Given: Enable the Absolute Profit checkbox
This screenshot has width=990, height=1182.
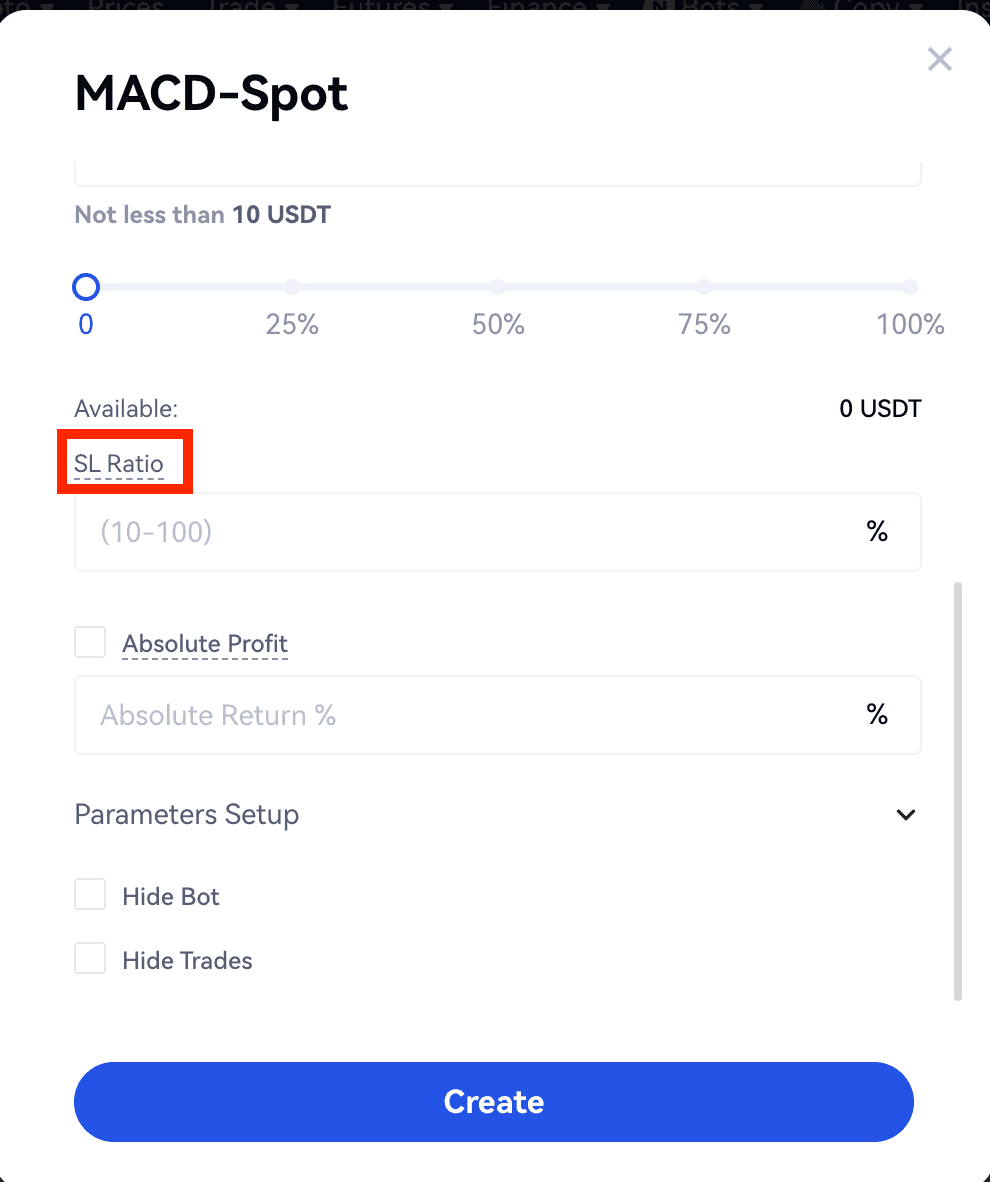Looking at the screenshot, I should pyautogui.click(x=90, y=642).
